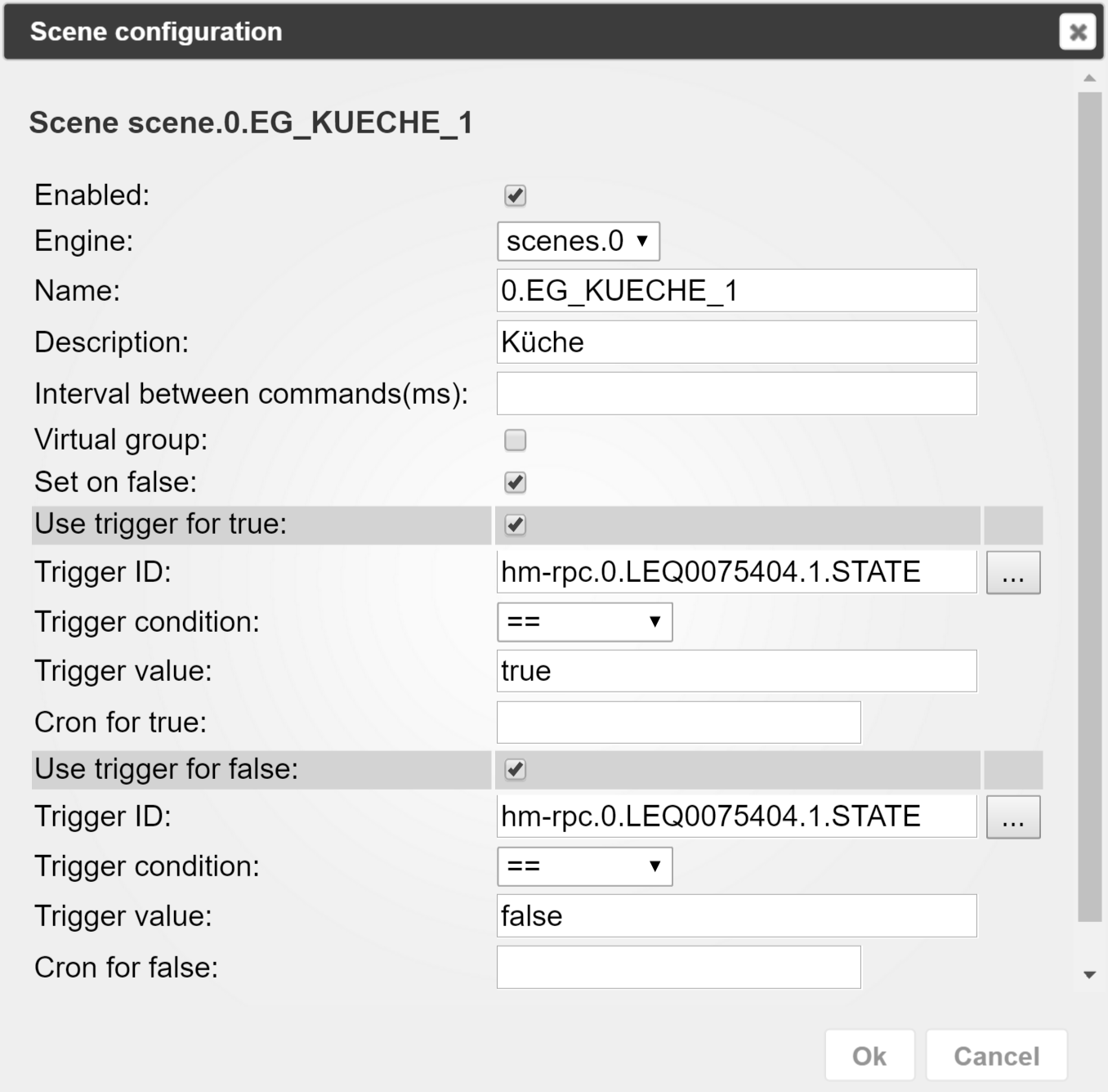Open the Engine scenes.0 dropdown
This screenshot has height=1092, width=1108.
(578, 241)
